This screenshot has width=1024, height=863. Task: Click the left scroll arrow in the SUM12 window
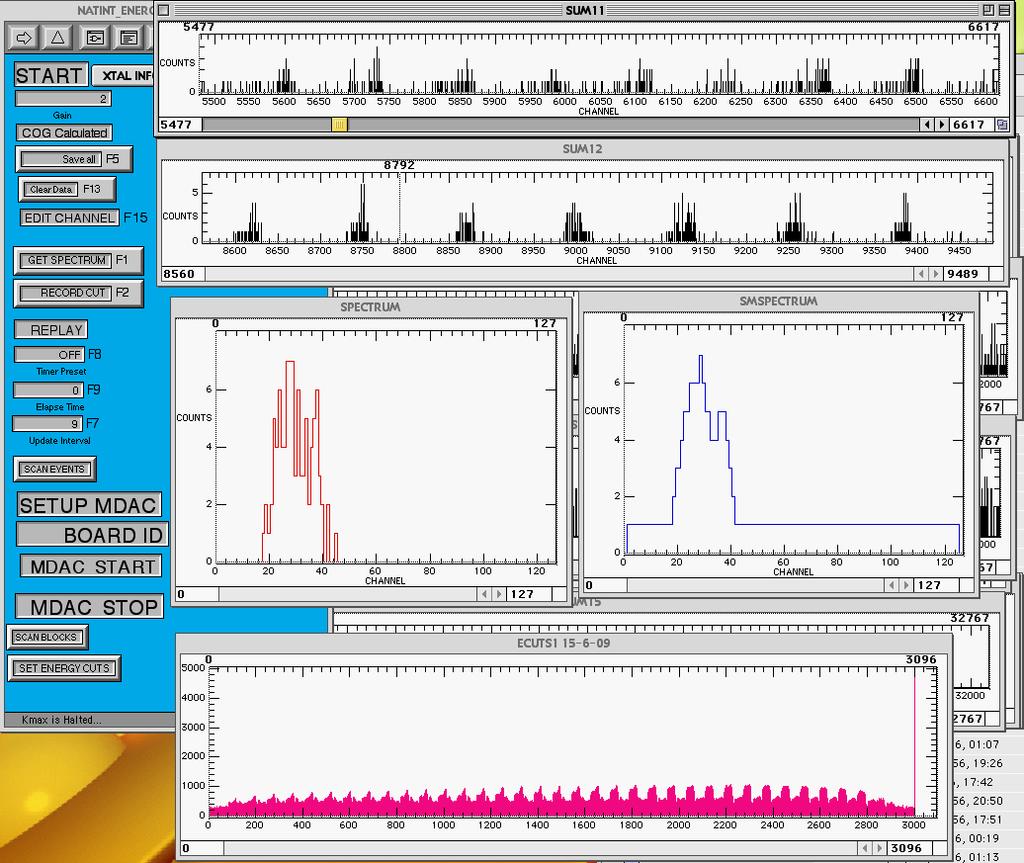click(921, 274)
